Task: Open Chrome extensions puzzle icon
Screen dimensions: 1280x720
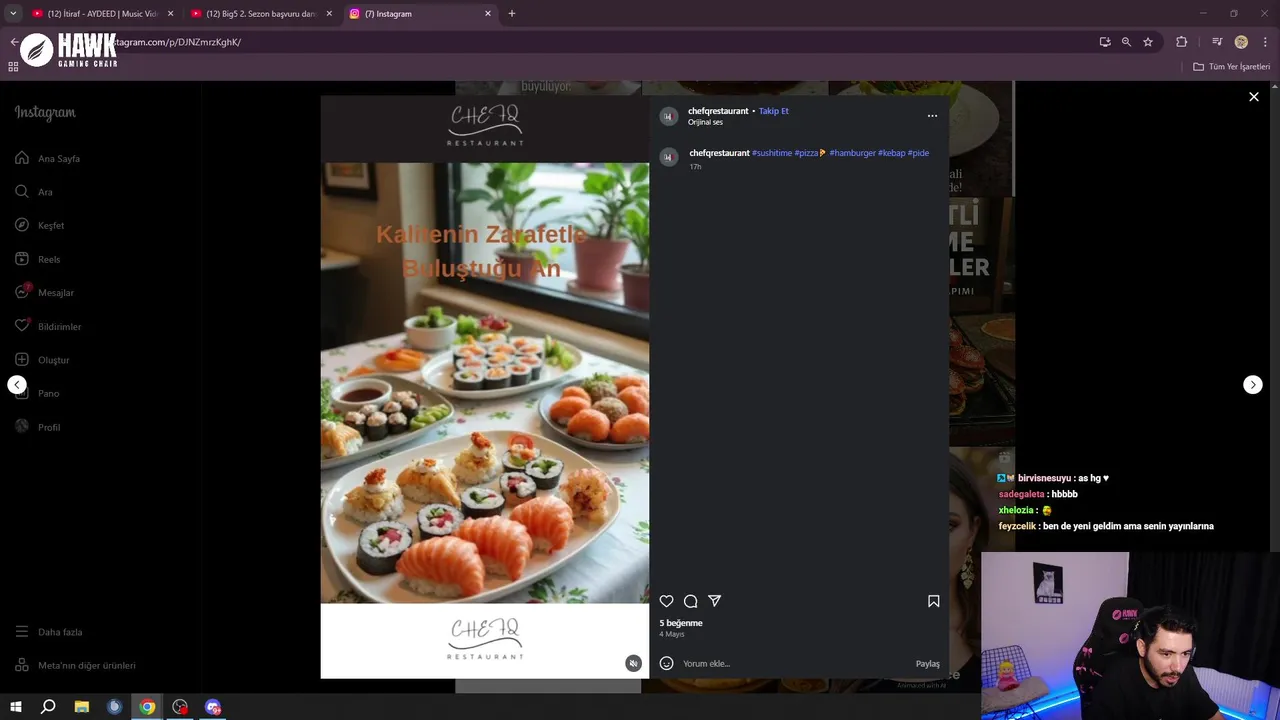Action: 1181,42
